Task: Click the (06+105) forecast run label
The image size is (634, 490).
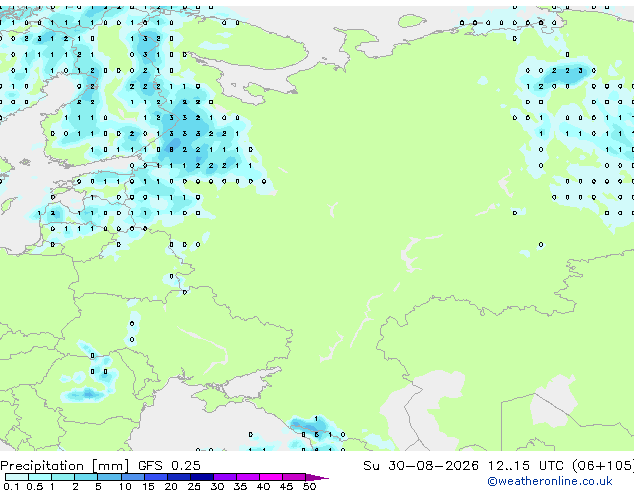Action: click(603, 466)
